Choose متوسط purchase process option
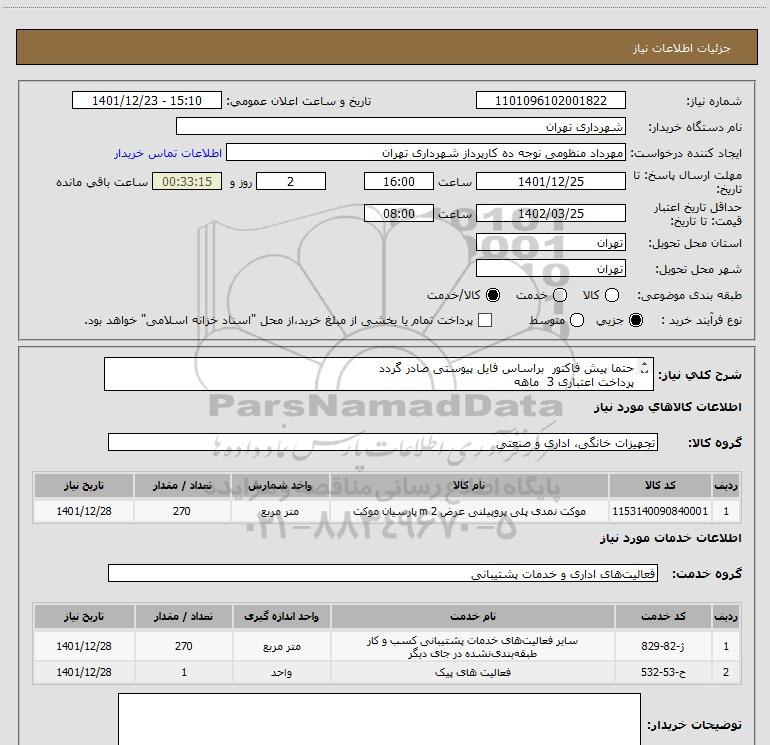The image size is (770, 745). (577, 320)
